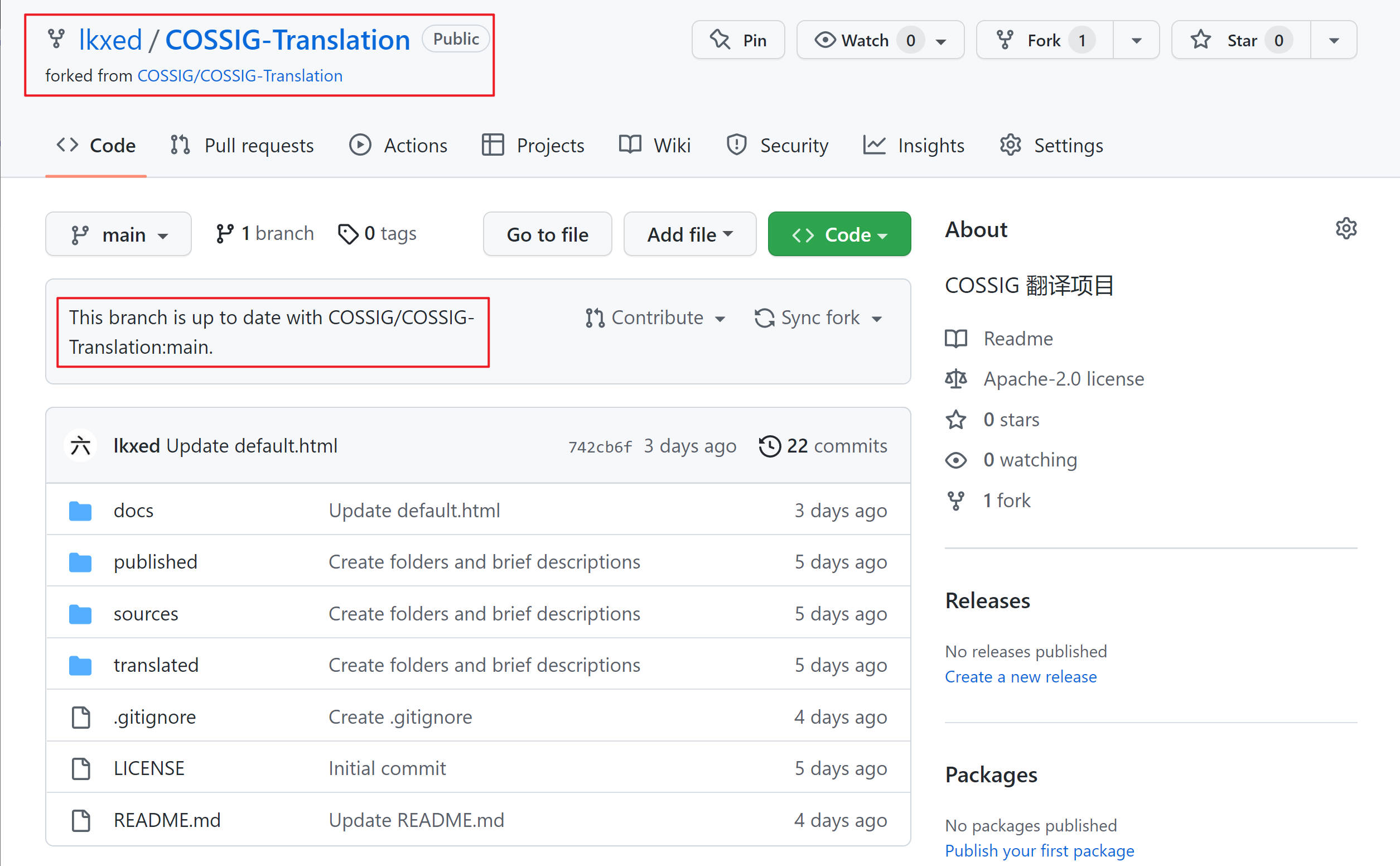The image size is (1400, 866).
Task: Expand the Watch notifications dropdown arrow
Action: click(x=941, y=41)
